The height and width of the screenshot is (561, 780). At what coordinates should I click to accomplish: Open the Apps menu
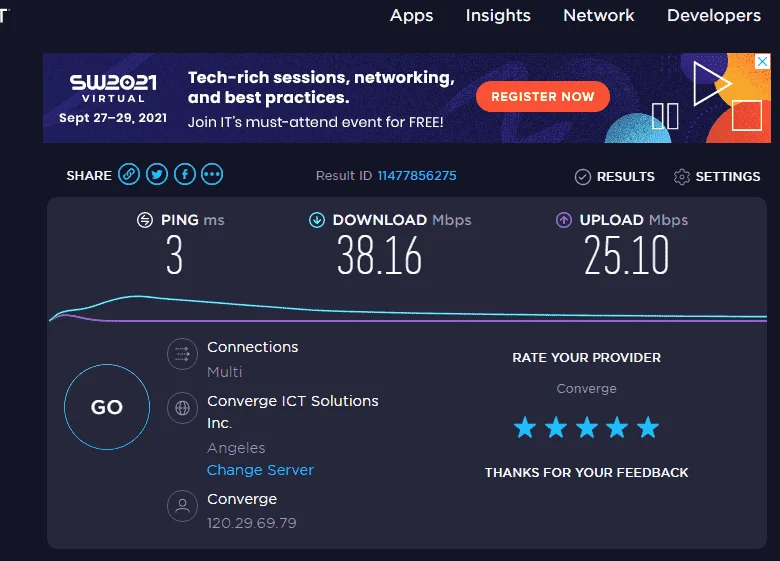tap(411, 16)
